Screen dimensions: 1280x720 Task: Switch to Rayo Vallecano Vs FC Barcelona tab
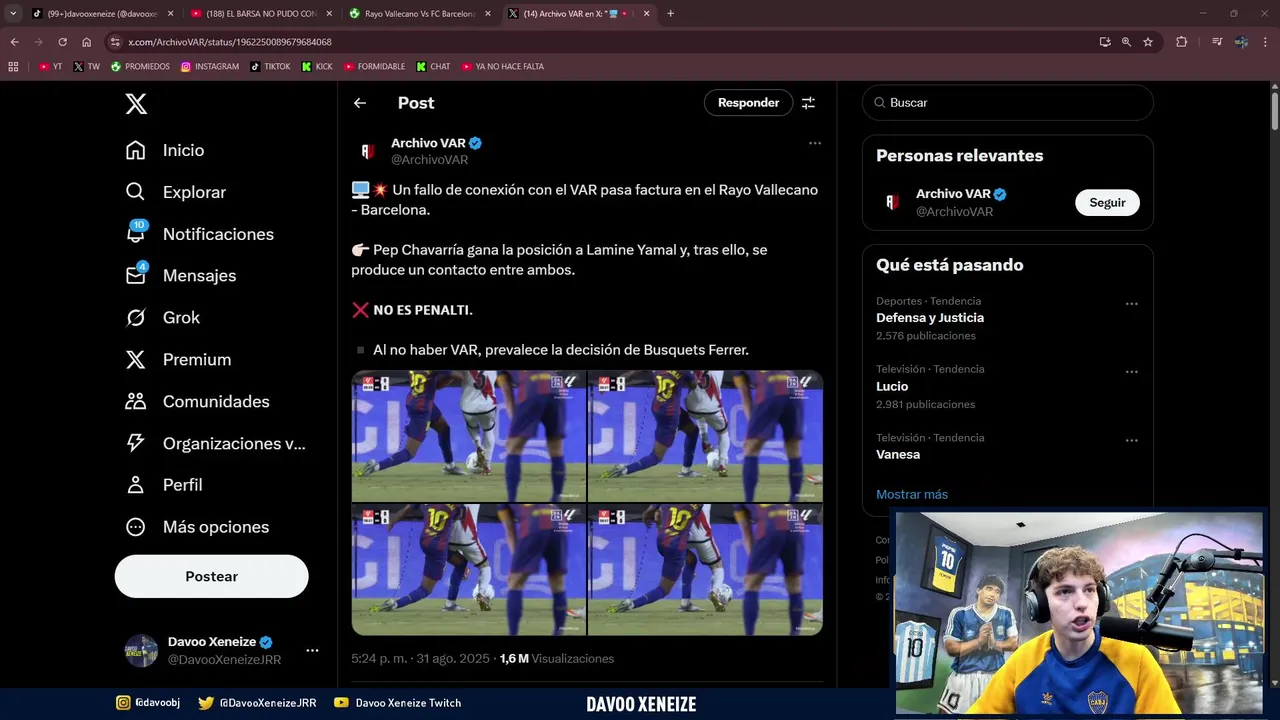(x=418, y=14)
